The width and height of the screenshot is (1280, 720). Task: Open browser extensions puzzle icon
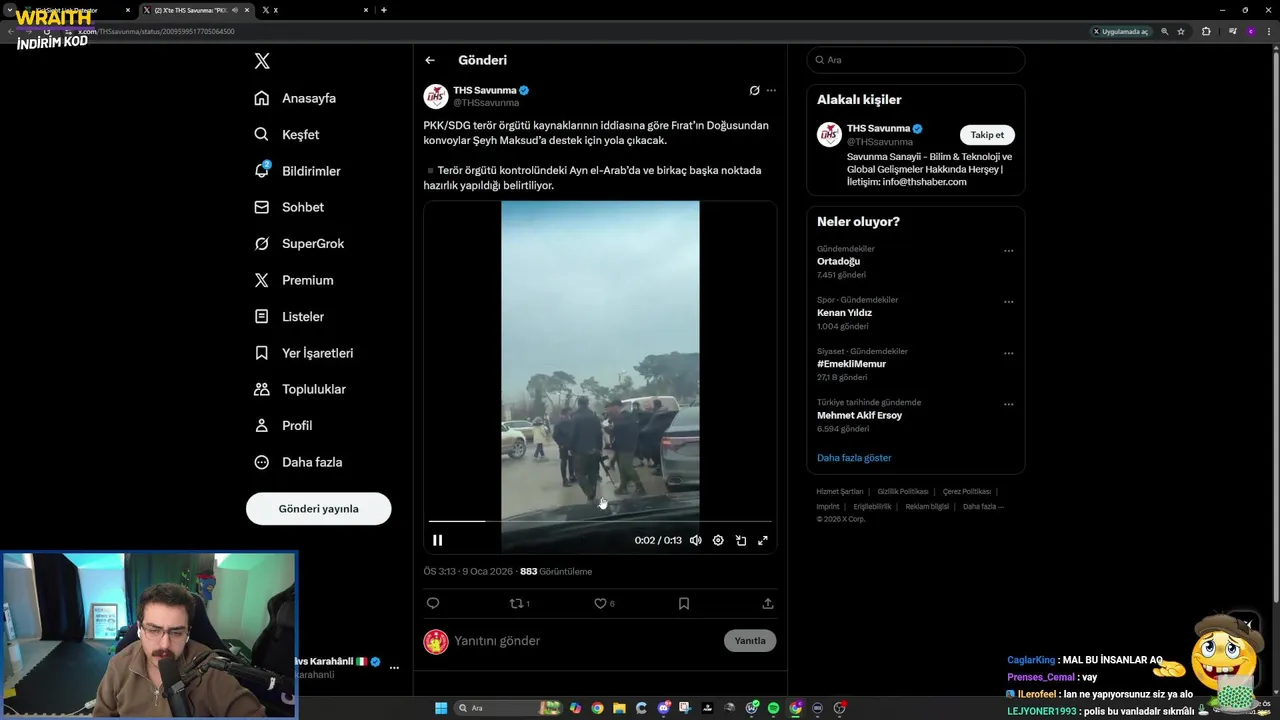tap(1206, 31)
